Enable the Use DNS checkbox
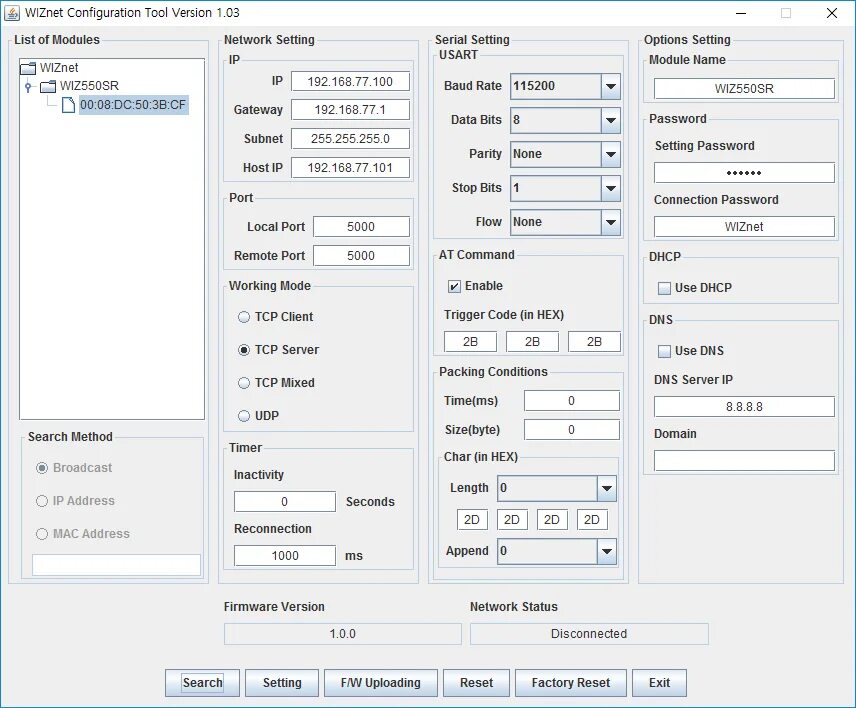This screenshot has width=856, height=708. [664, 351]
